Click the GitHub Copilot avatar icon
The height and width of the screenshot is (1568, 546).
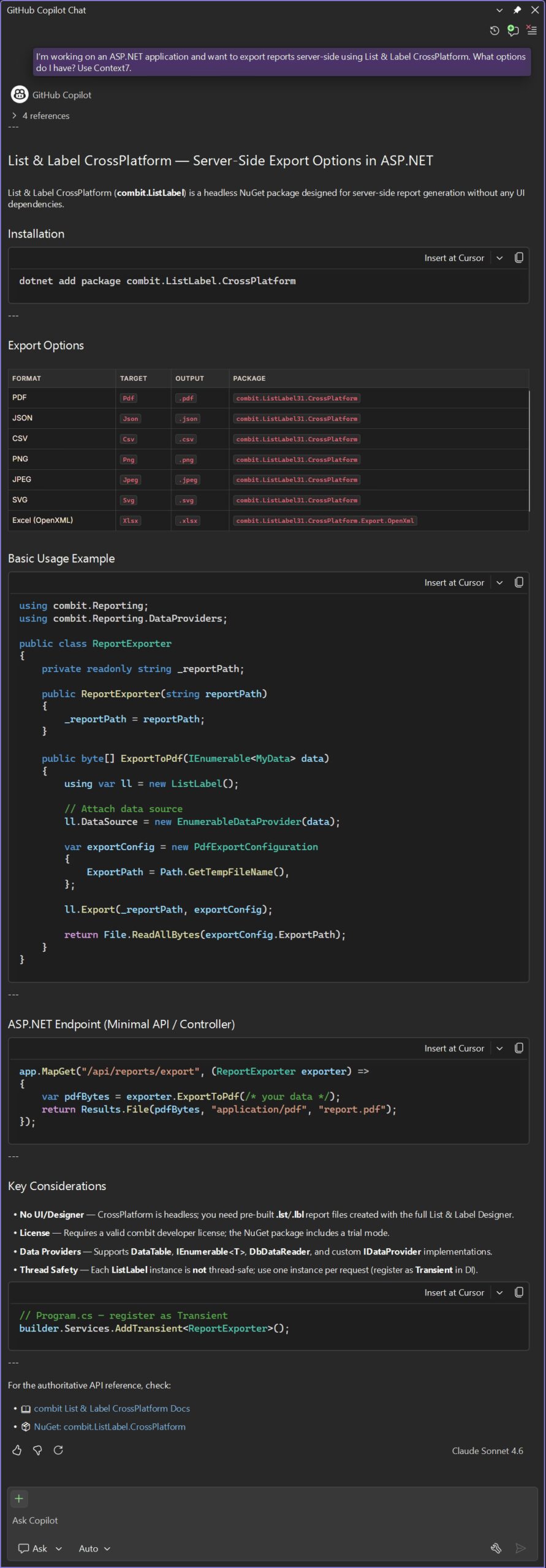click(x=20, y=94)
